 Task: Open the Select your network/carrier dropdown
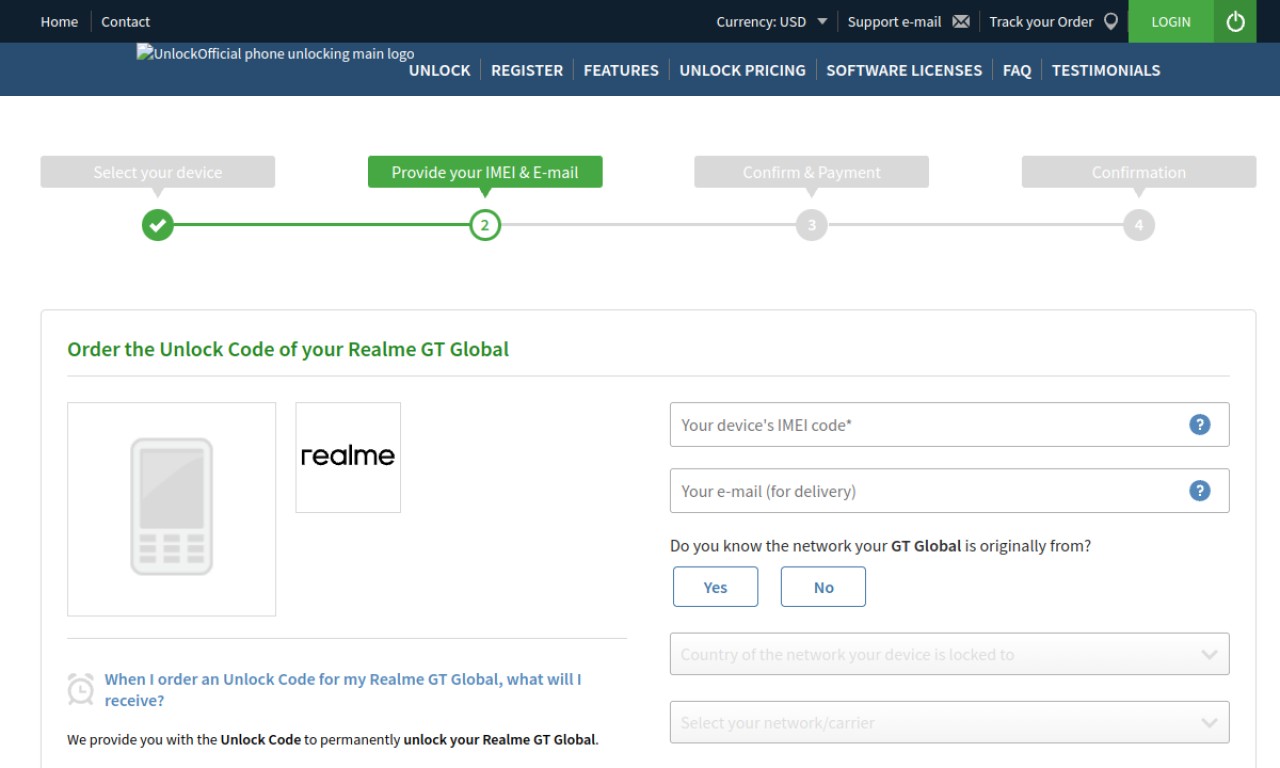(949, 722)
